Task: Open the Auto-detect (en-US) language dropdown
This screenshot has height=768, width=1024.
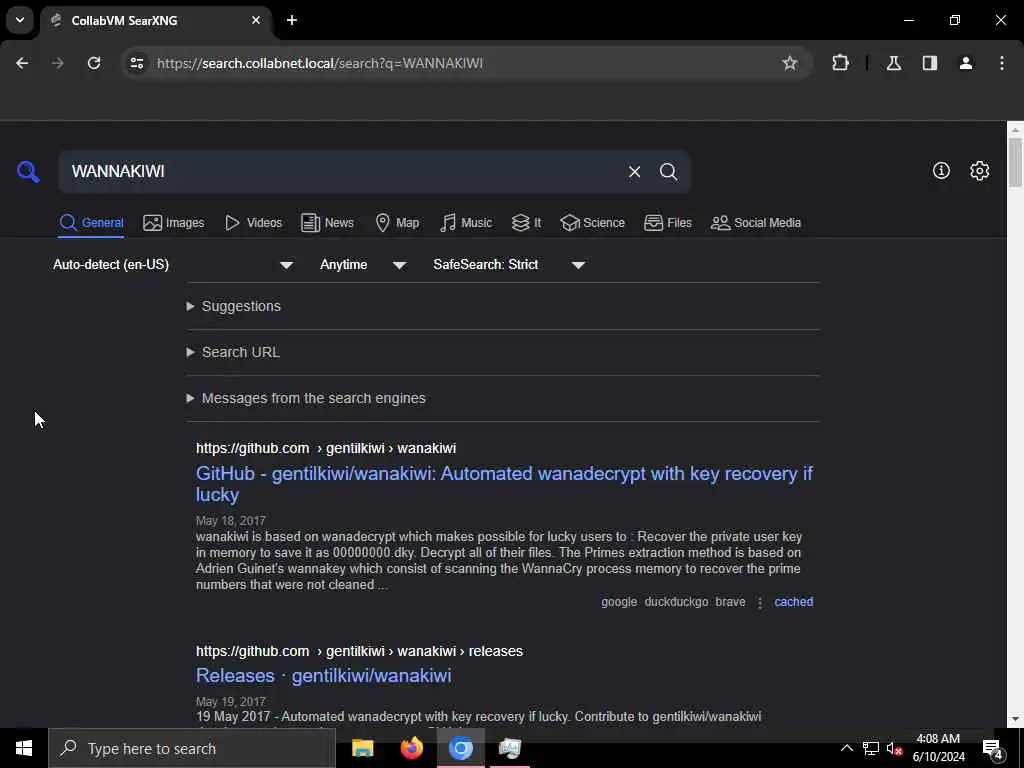Action: (173, 264)
